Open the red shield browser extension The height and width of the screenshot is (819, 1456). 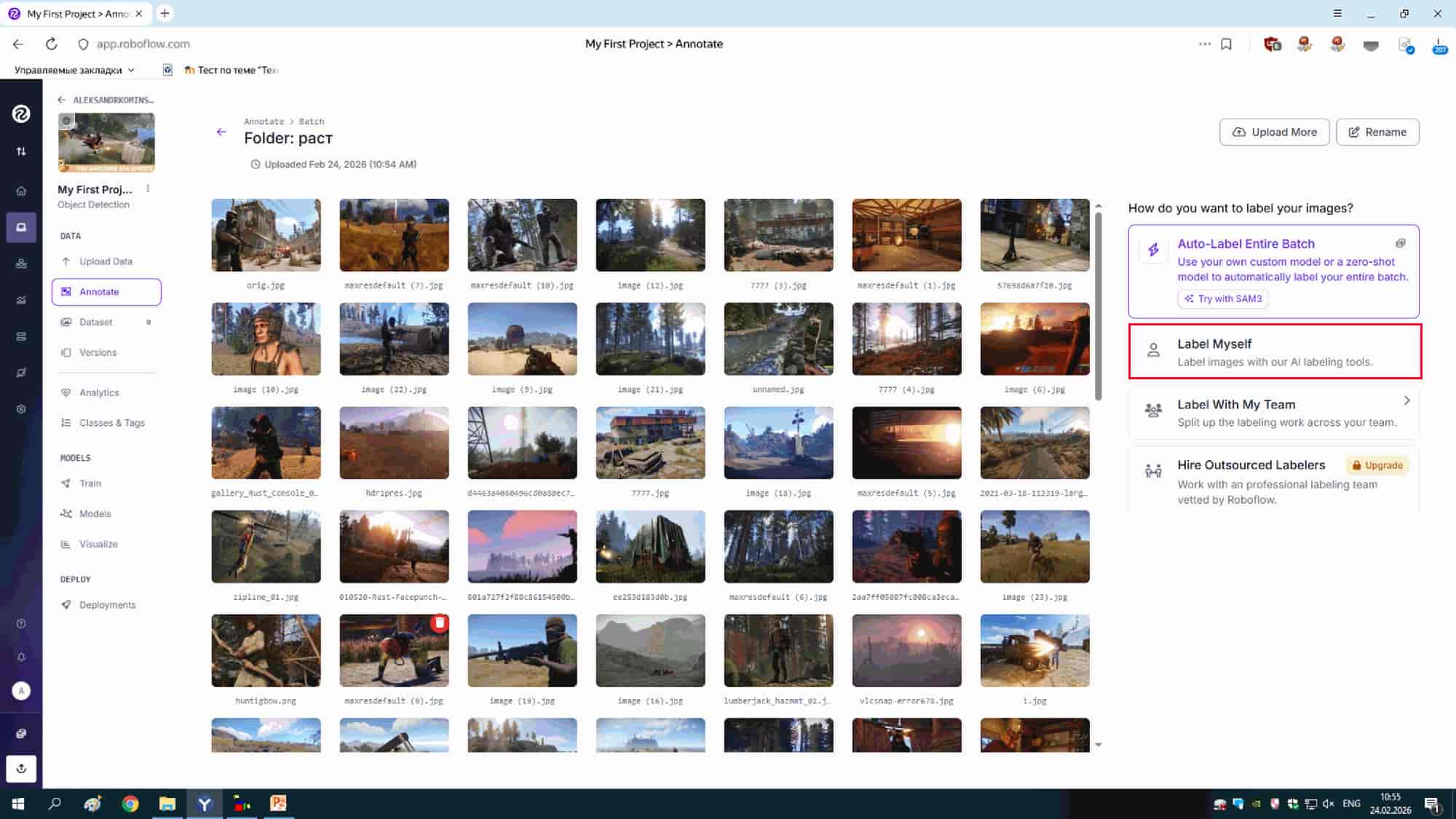click(1272, 44)
